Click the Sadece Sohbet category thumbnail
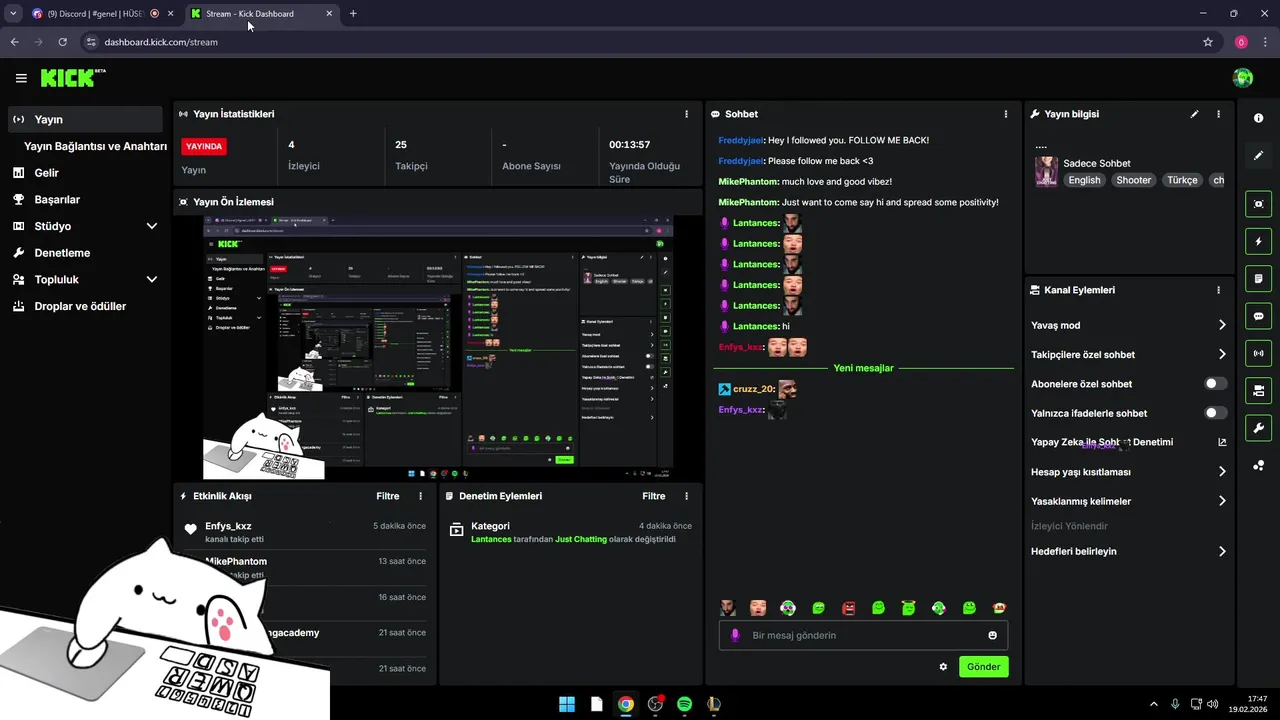1280x720 pixels. click(x=1046, y=171)
